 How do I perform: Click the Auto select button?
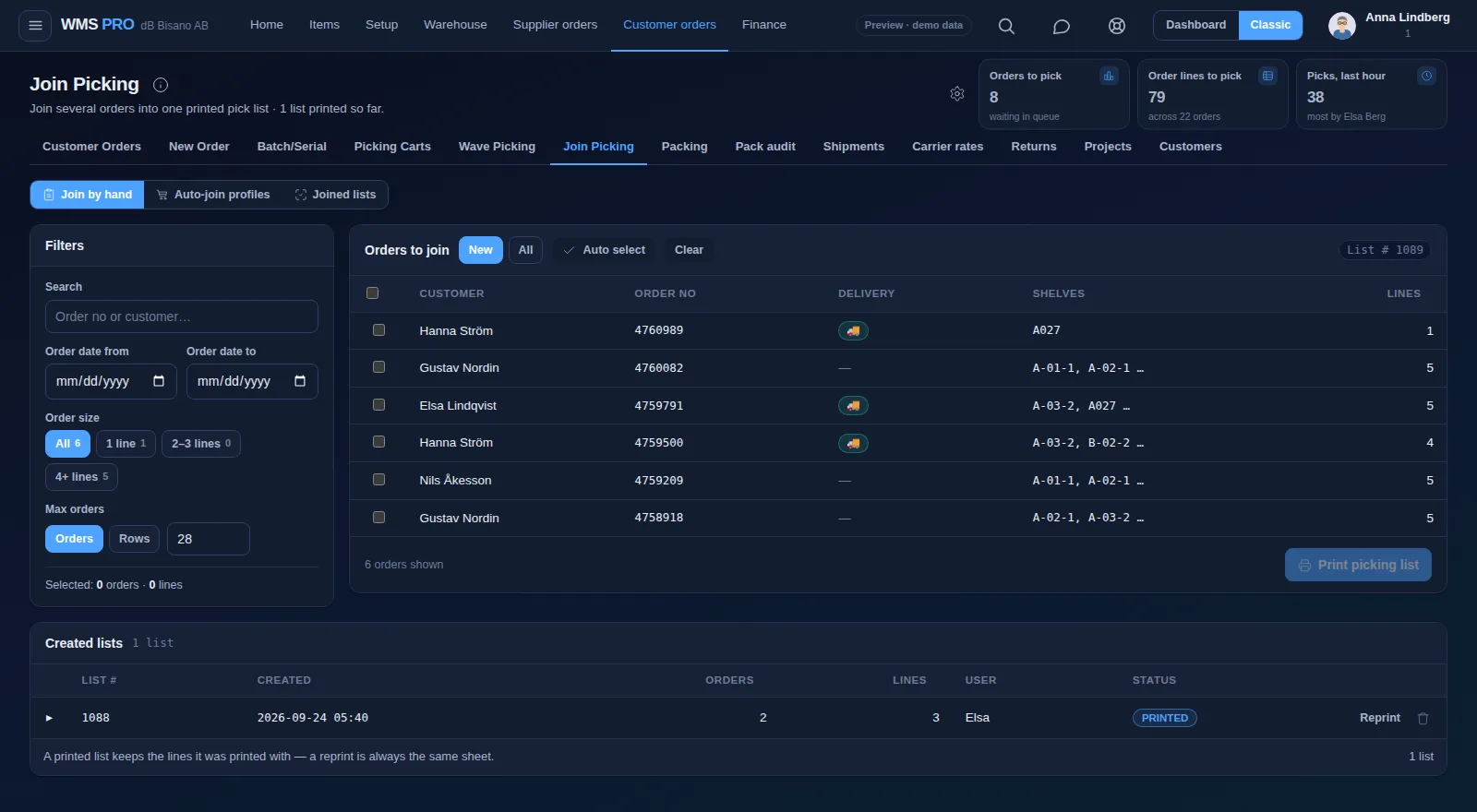pos(605,250)
